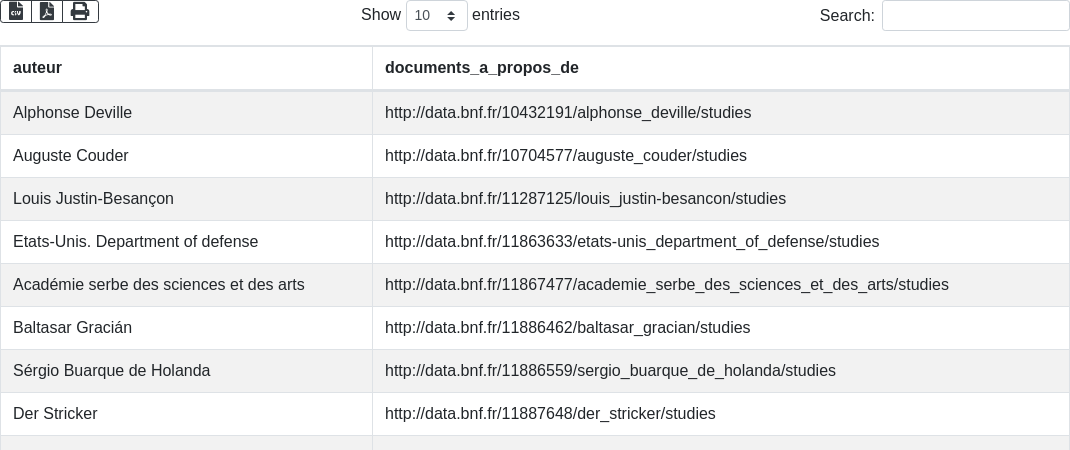Click the Search input field
The image size is (1070, 450).
pos(975,15)
